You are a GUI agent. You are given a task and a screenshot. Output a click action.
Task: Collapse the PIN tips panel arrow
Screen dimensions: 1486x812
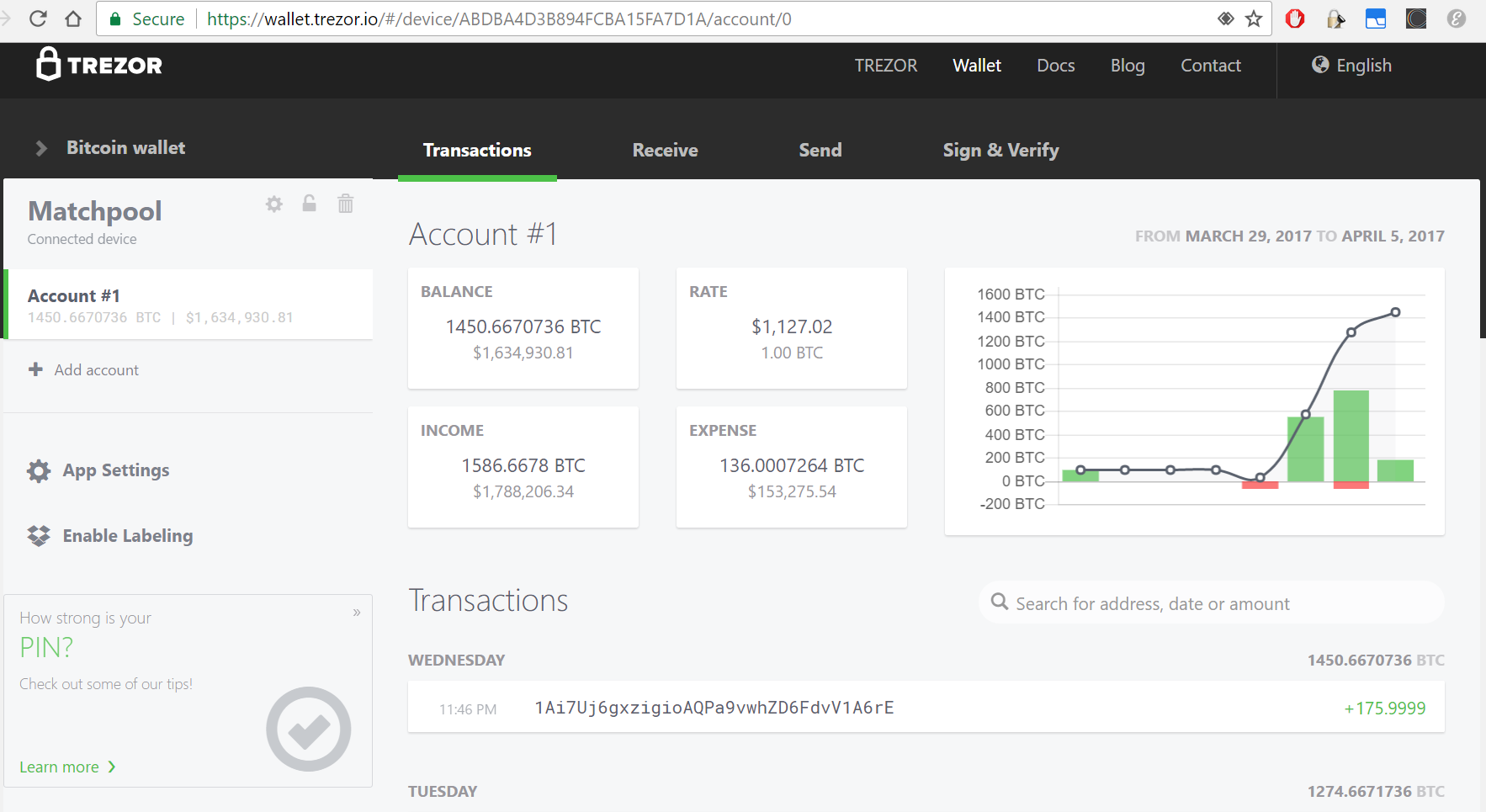pos(357,613)
